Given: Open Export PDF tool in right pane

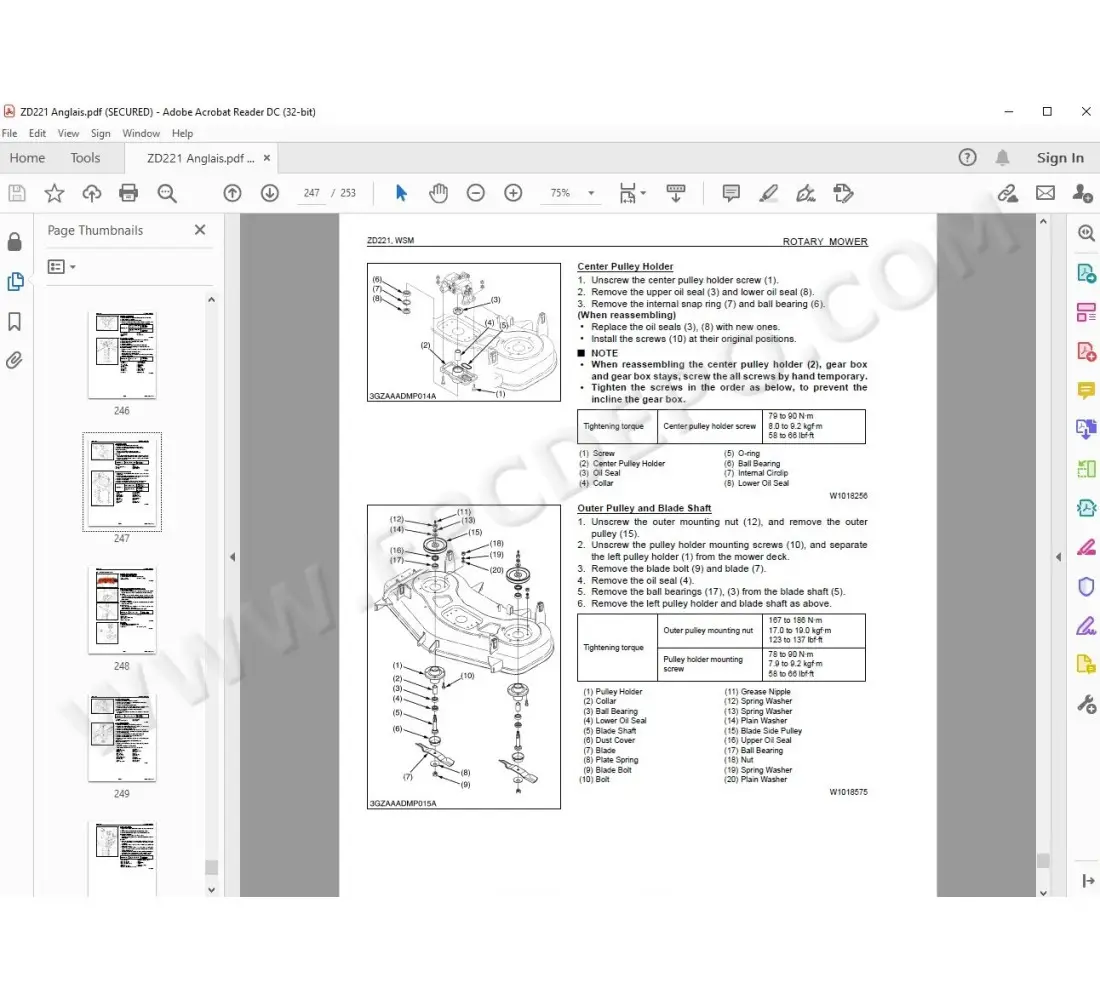Looking at the screenshot, I should click(x=1086, y=273).
